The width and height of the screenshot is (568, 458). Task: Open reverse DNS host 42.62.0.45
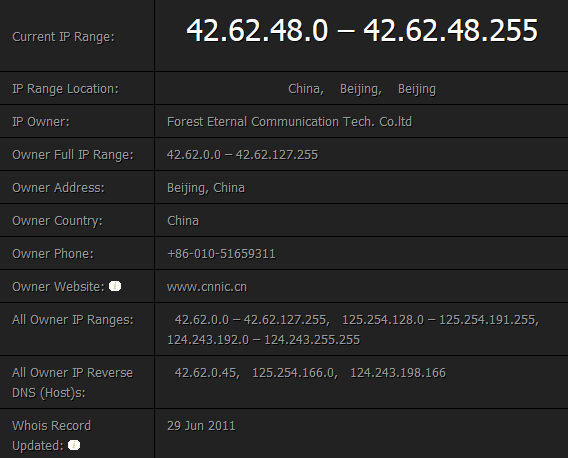pyautogui.click(x=207, y=372)
